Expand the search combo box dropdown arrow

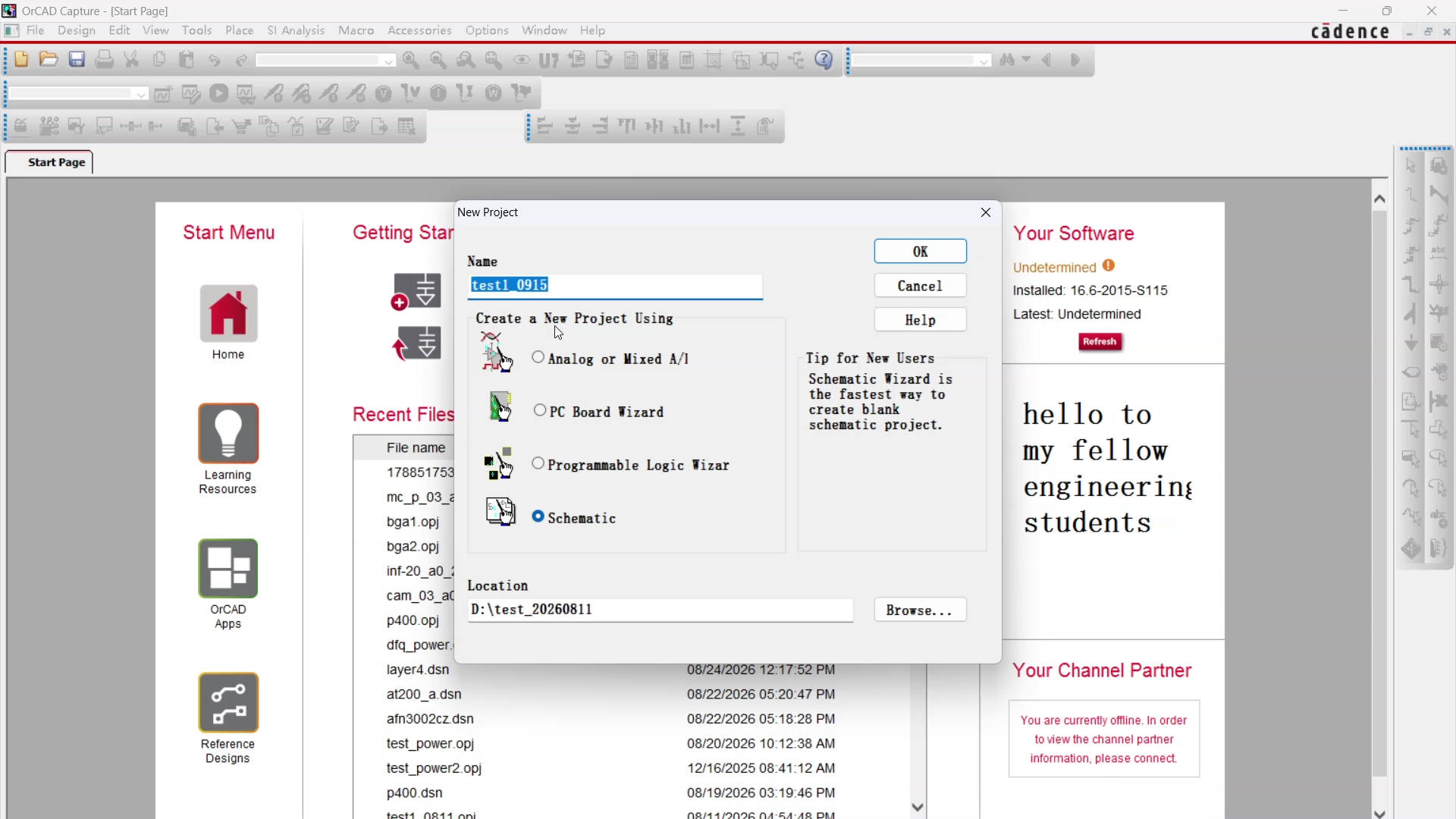click(x=984, y=61)
